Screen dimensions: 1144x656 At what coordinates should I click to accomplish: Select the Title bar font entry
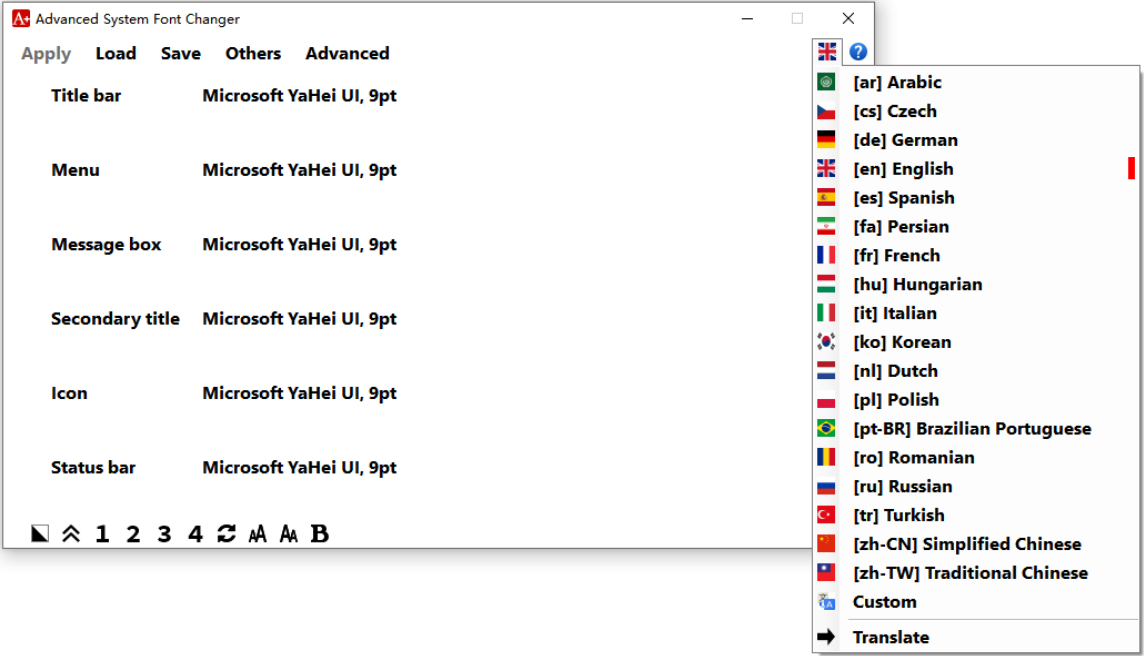tap(85, 95)
